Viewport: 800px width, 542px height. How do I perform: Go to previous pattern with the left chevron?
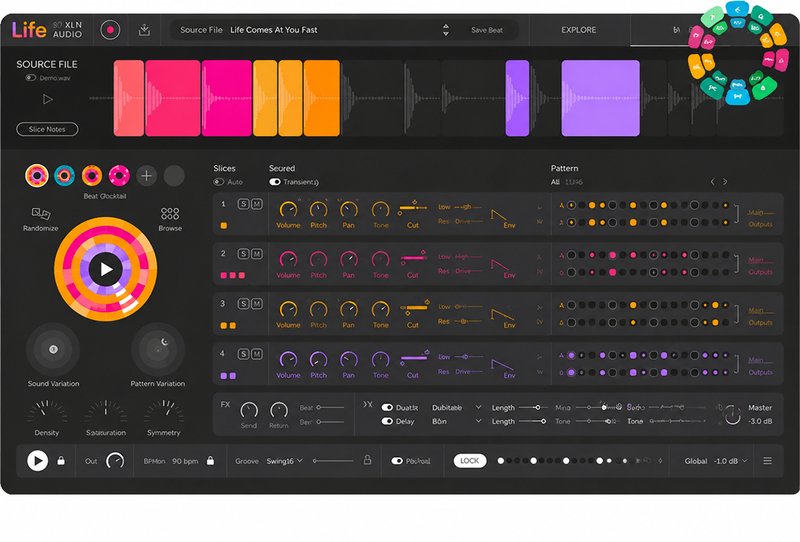(x=712, y=182)
